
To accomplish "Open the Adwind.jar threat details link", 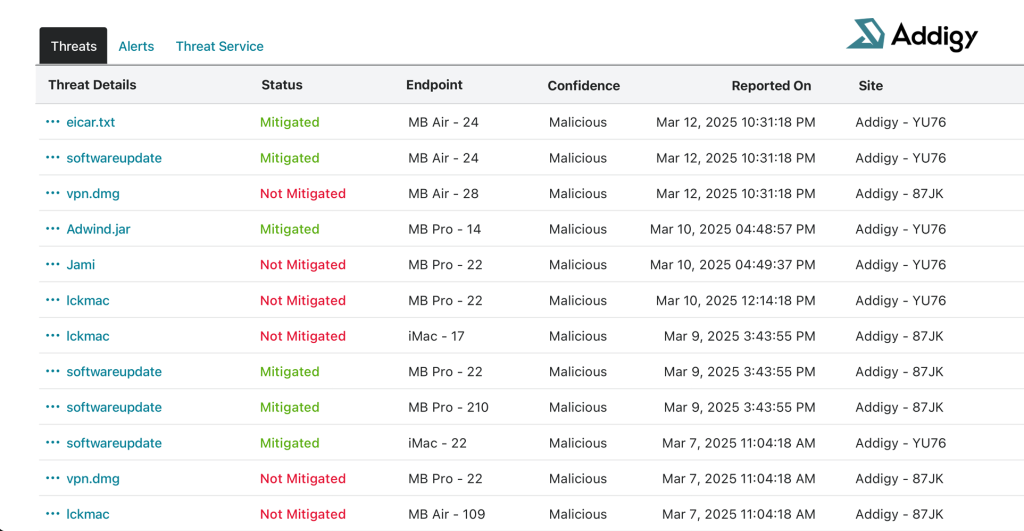I will coord(98,229).
